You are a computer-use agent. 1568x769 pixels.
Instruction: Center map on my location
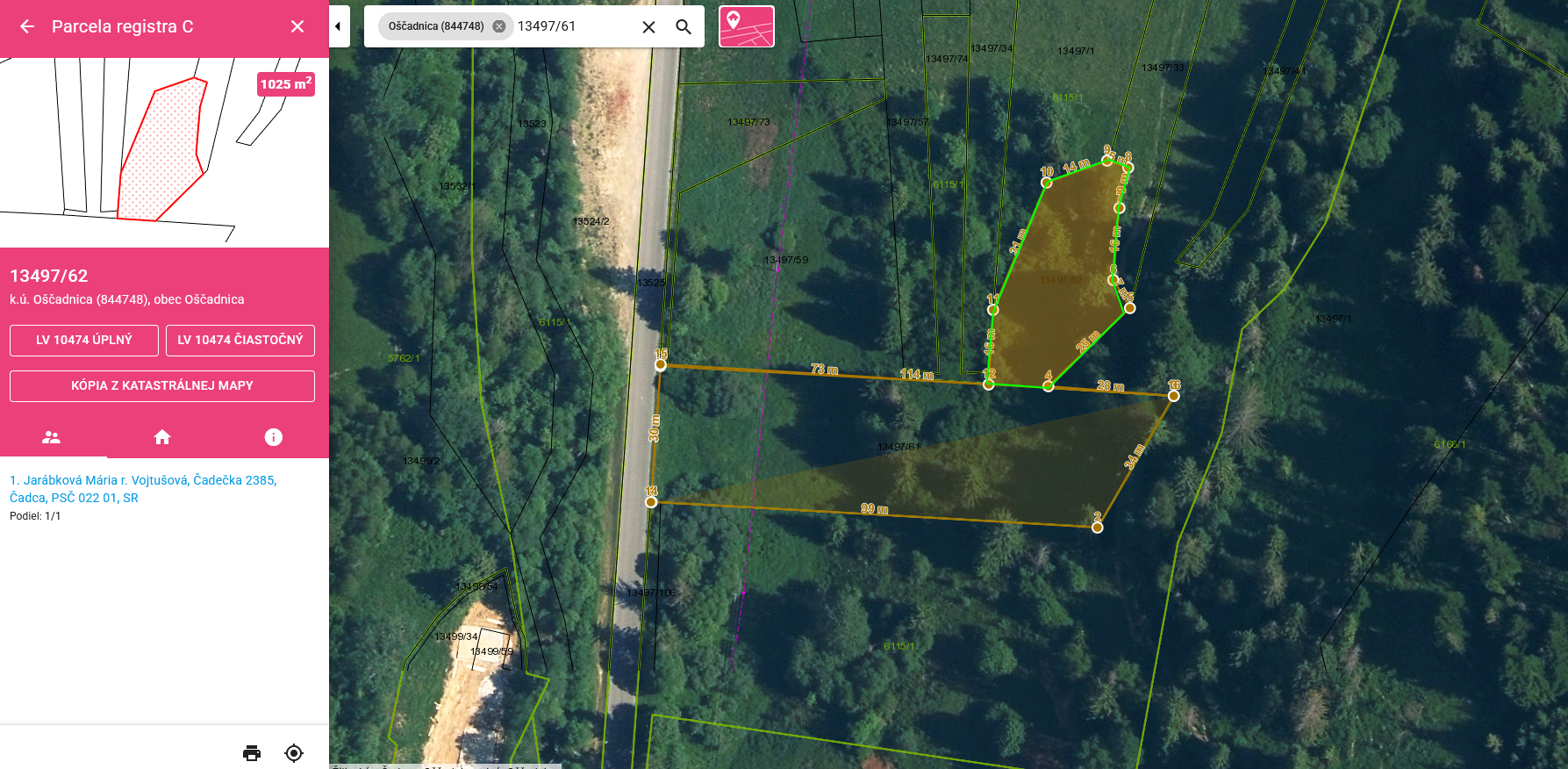[294, 752]
